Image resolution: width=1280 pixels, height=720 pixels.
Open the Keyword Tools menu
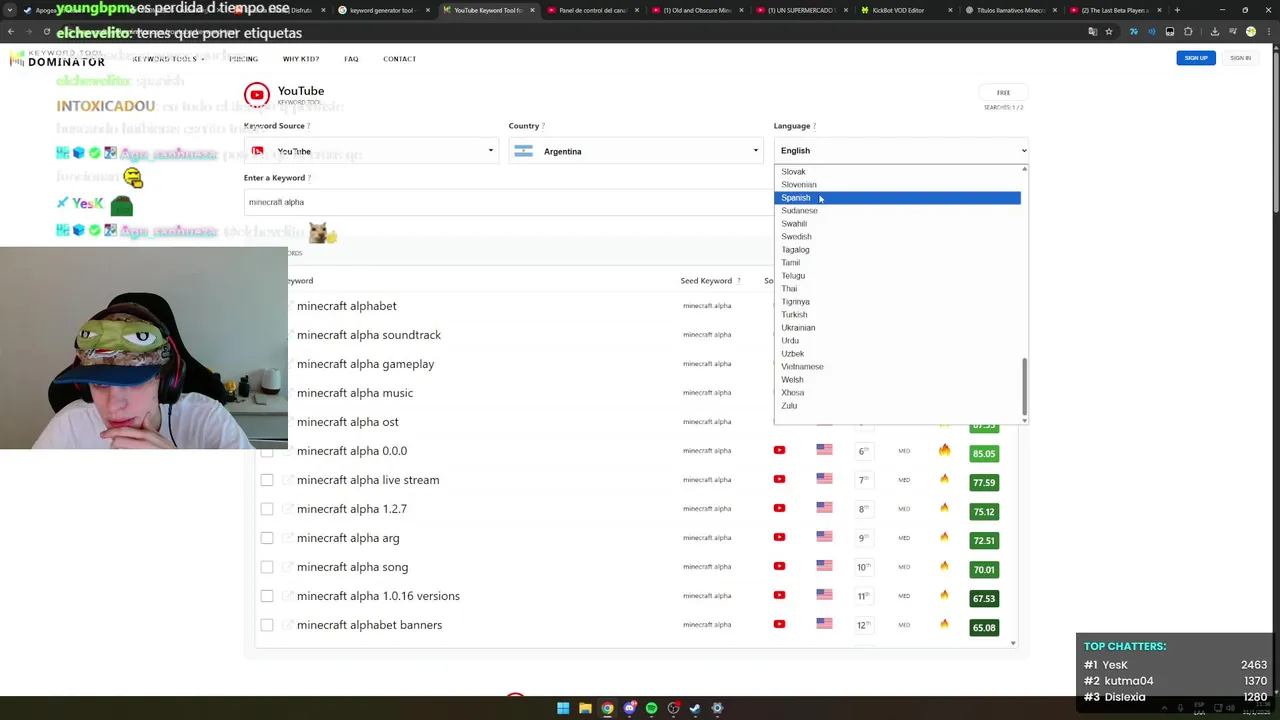168,59
